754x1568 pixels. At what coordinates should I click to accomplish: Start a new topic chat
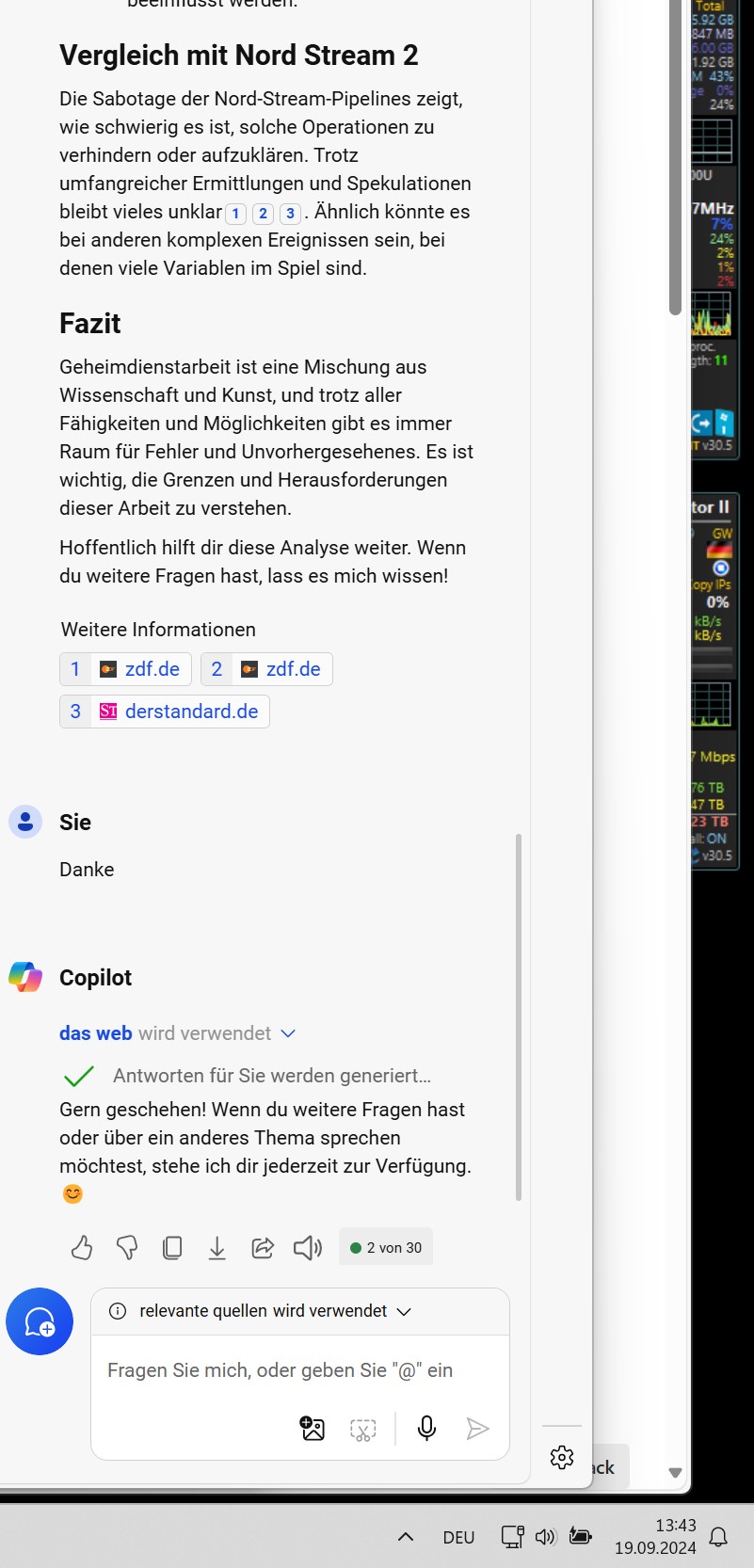[40, 1321]
